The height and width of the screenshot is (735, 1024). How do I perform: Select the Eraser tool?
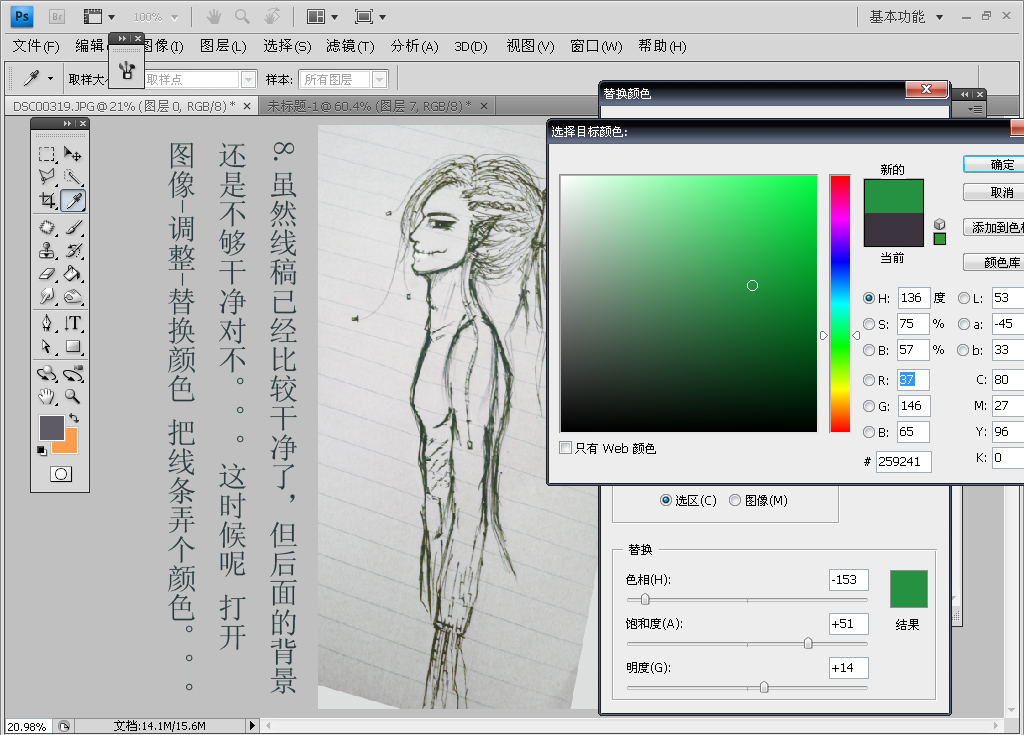coord(47,273)
